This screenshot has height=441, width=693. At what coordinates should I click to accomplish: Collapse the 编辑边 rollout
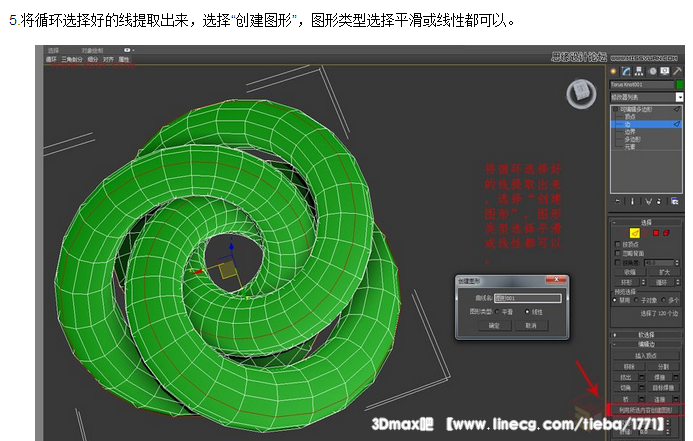coord(646,344)
